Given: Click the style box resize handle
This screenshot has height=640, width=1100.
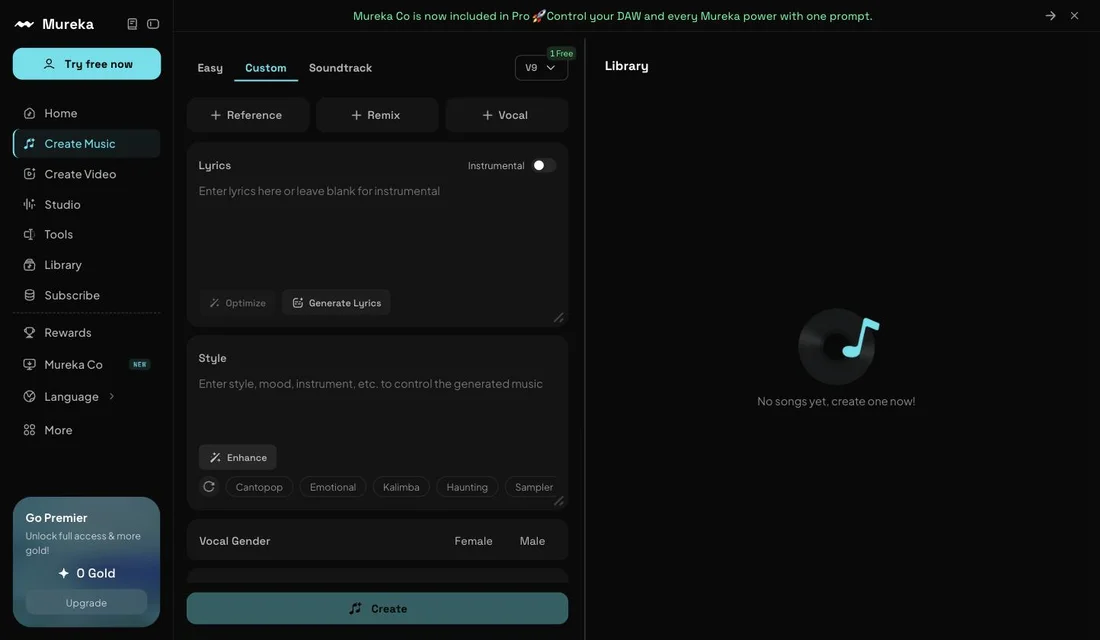Looking at the screenshot, I should point(558,501).
